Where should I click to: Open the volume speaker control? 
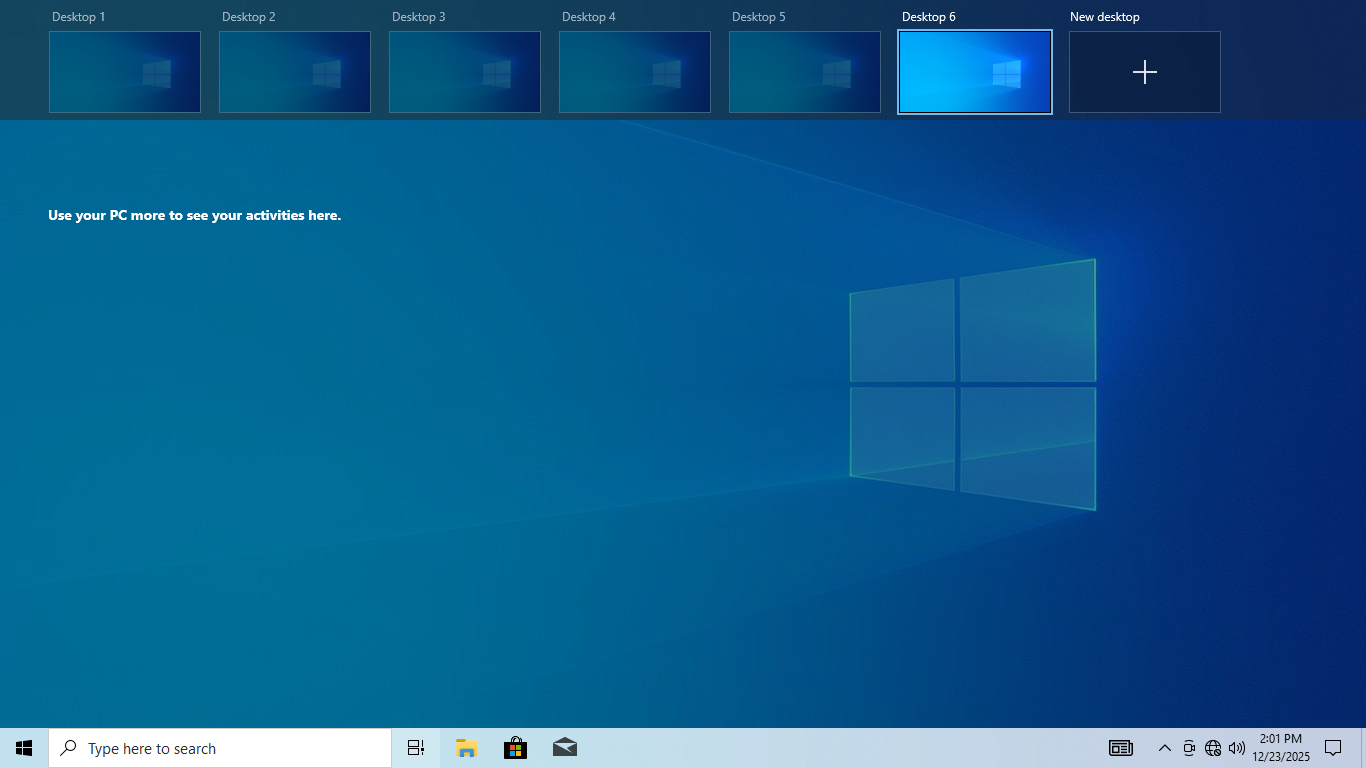(x=1237, y=748)
